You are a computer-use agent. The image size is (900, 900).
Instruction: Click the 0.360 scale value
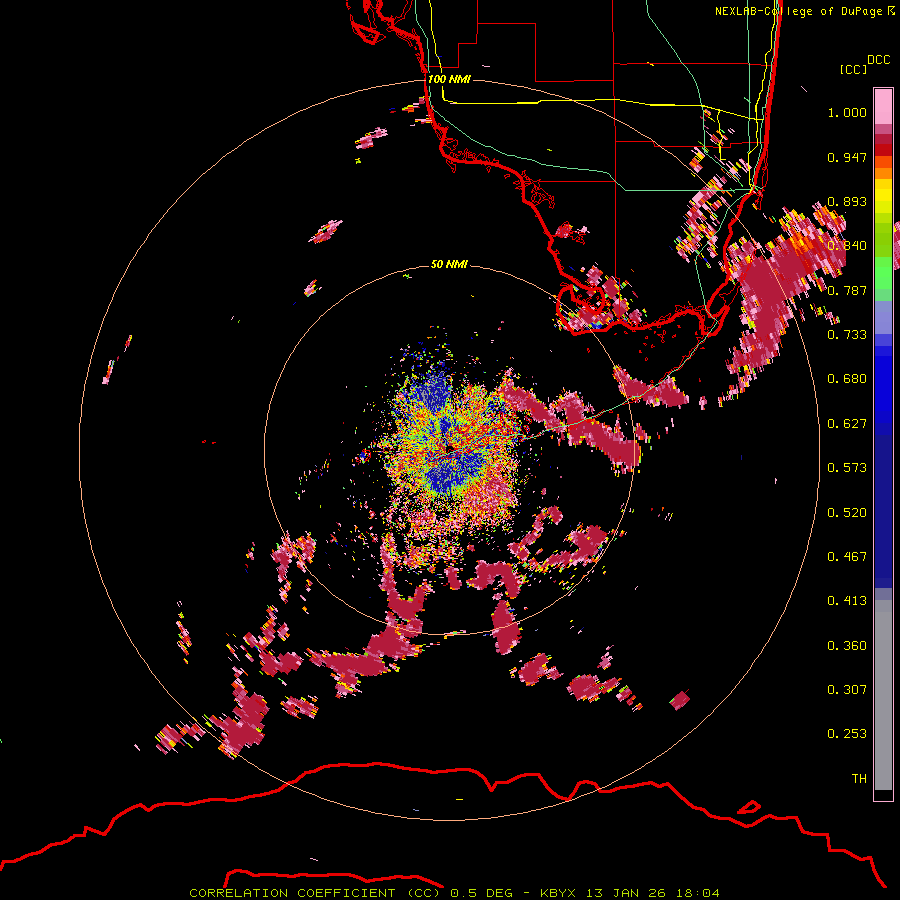pos(847,646)
